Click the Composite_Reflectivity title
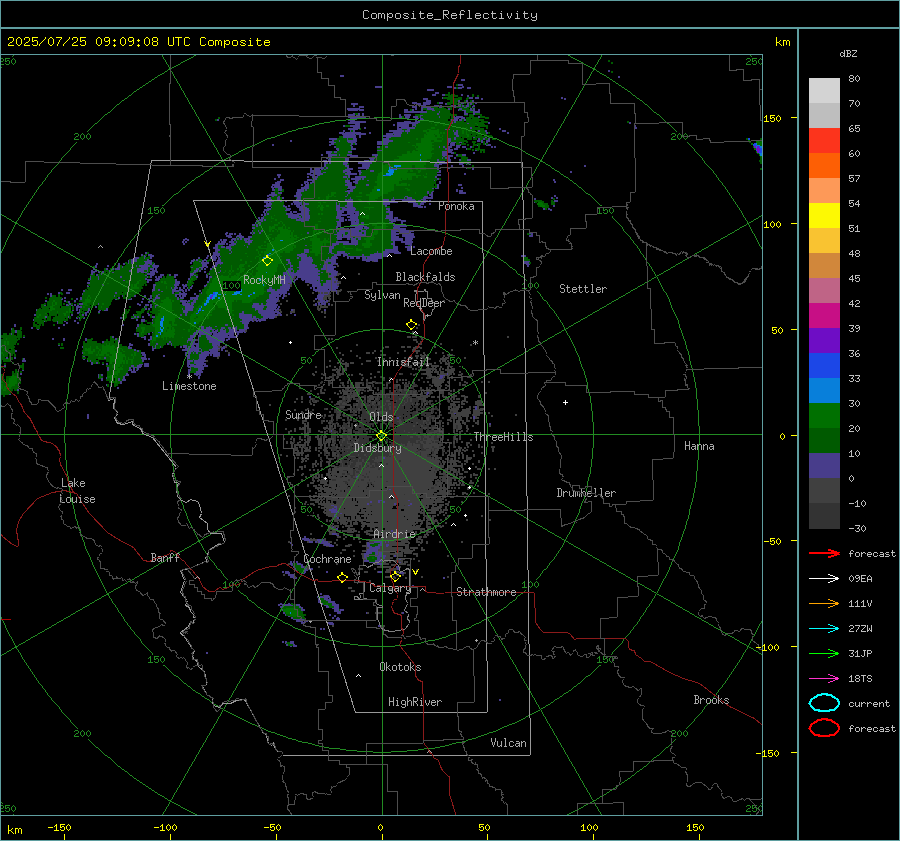The width and height of the screenshot is (900, 841). (450, 15)
